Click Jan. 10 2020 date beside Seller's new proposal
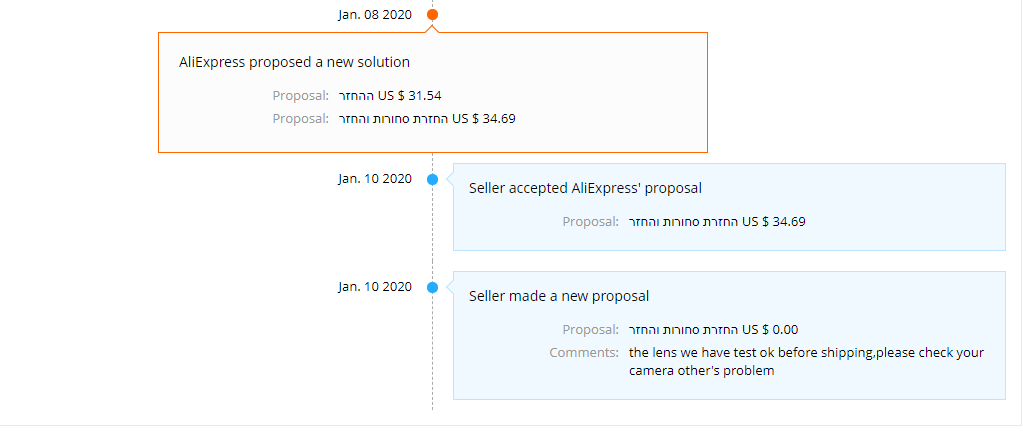 (x=375, y=287)
